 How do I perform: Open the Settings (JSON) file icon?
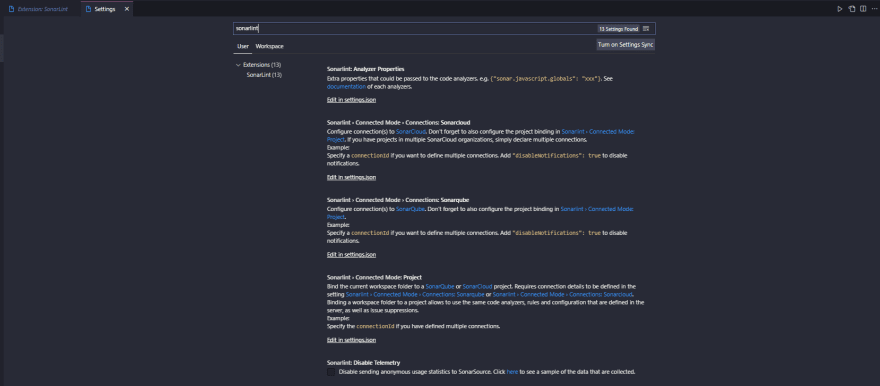coord(851,9)
